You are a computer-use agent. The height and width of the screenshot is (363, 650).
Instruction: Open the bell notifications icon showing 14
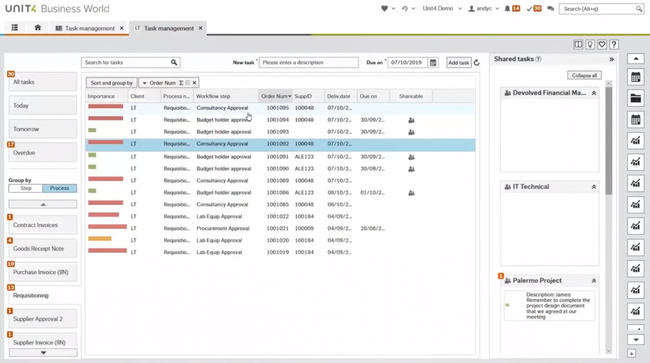[507, 8]
